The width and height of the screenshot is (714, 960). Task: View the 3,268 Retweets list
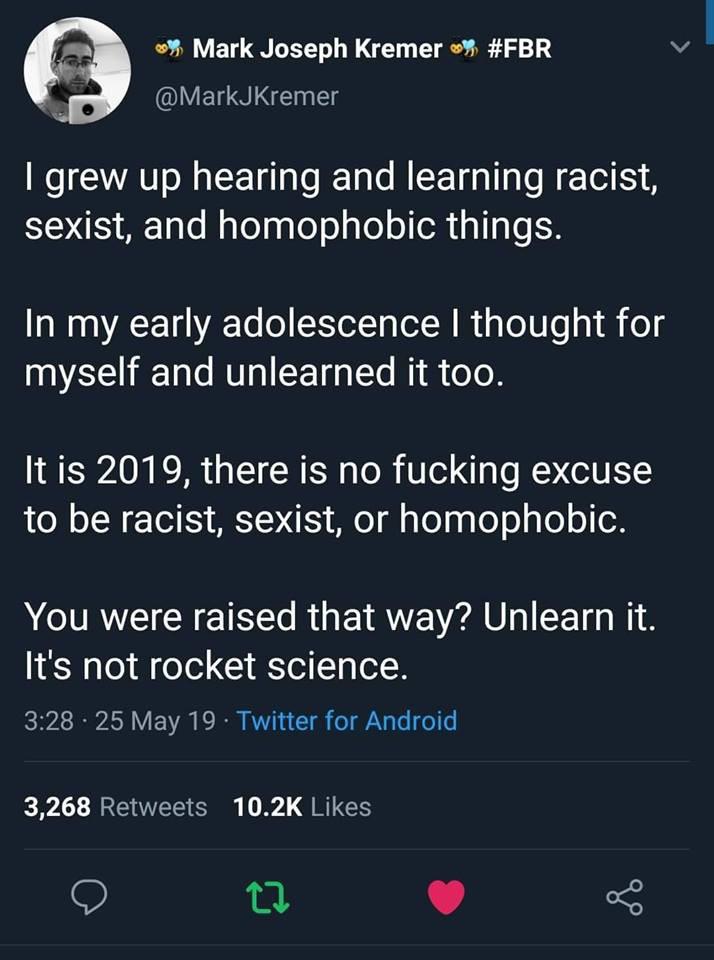point(116,806)
